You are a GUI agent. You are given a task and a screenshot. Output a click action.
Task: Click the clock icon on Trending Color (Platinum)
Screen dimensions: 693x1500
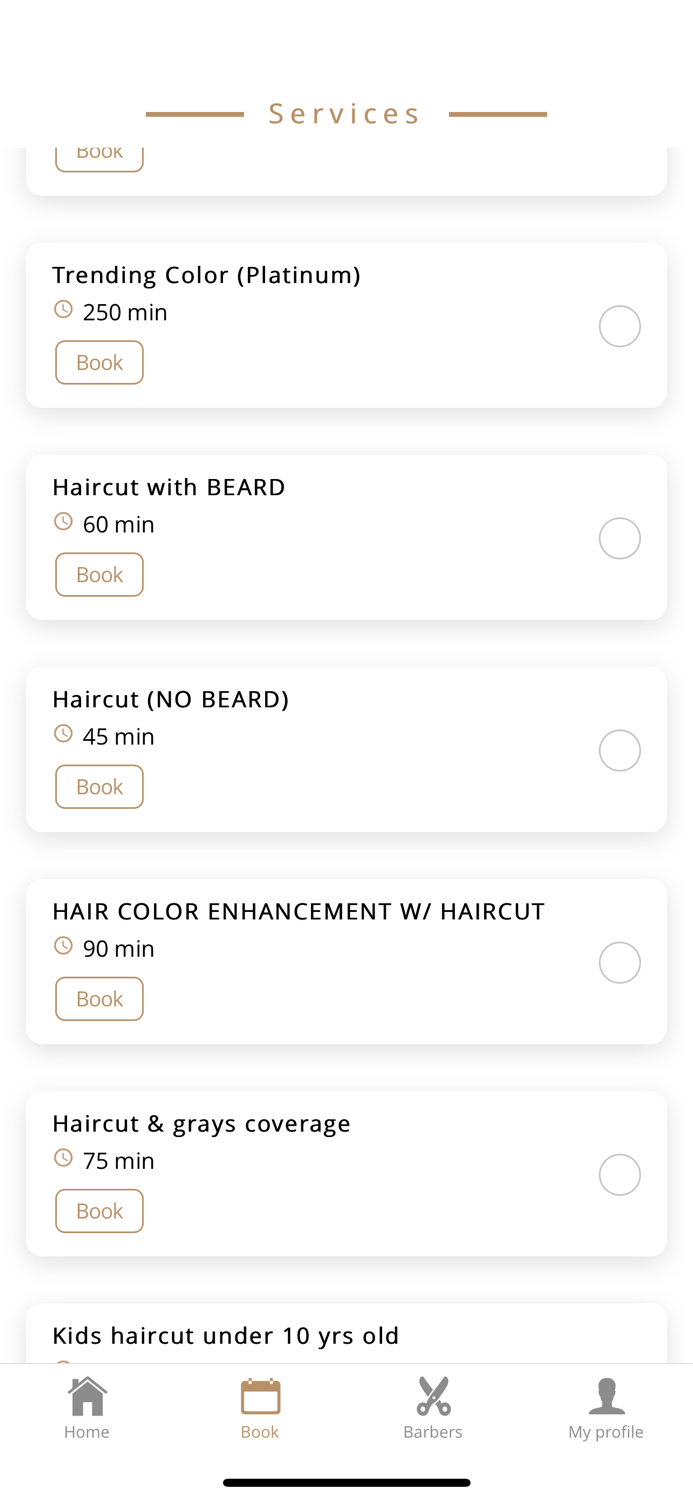click(x=63, y=308)
